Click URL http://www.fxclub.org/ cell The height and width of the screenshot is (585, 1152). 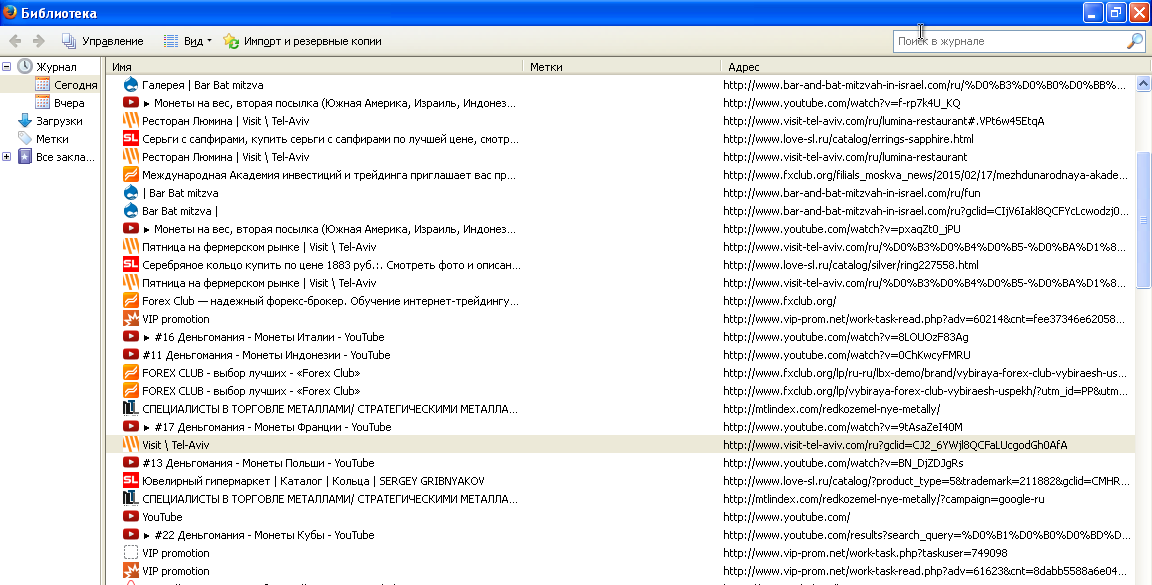tap(780, 301)
